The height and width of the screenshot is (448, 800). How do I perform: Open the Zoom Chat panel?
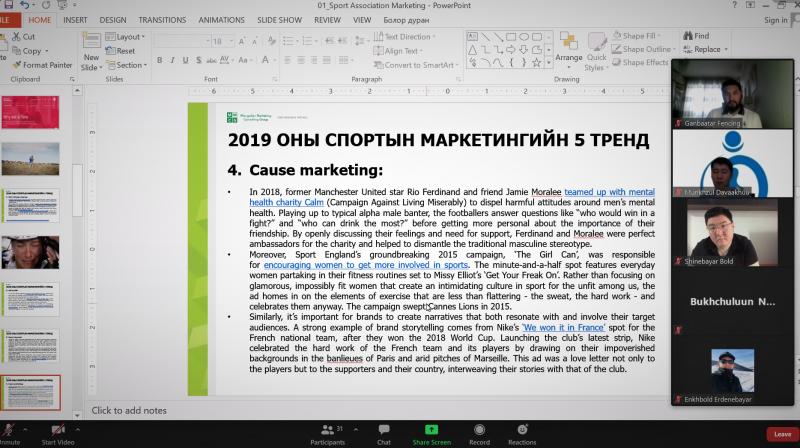(x=384, y=434)
